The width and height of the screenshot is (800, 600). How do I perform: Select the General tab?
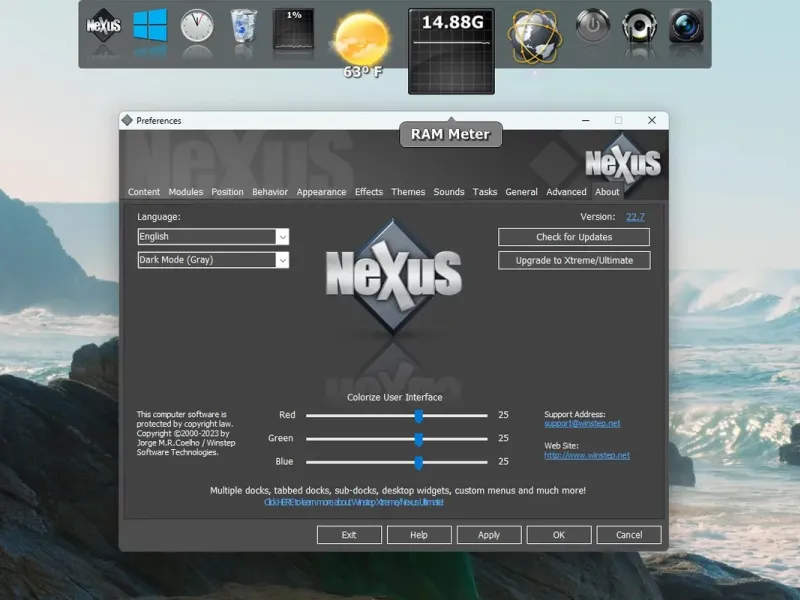tap(521, 192)
